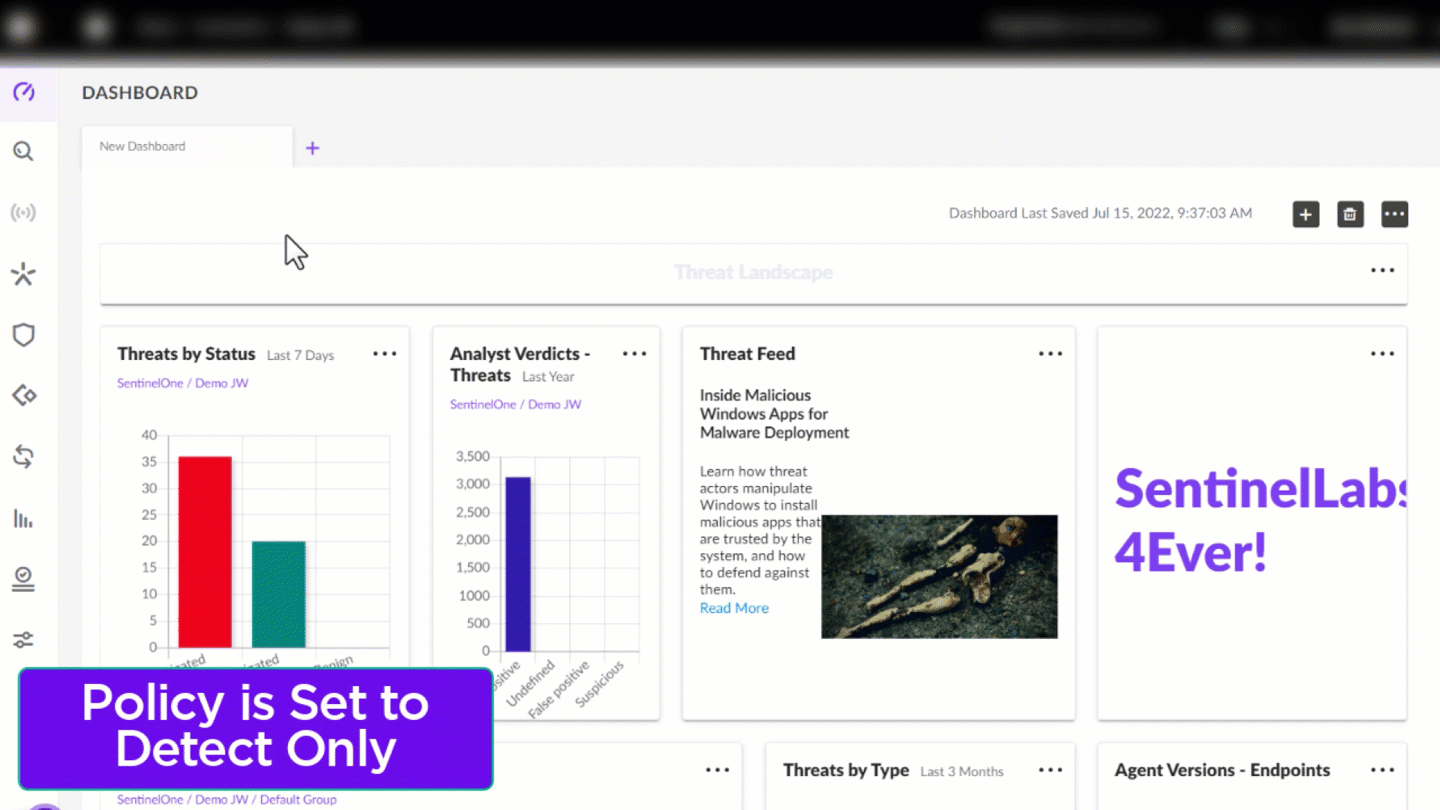Add a new dashboard tab with plus
The height and width of the screenshot is (810, 1440).
point(312,148)
